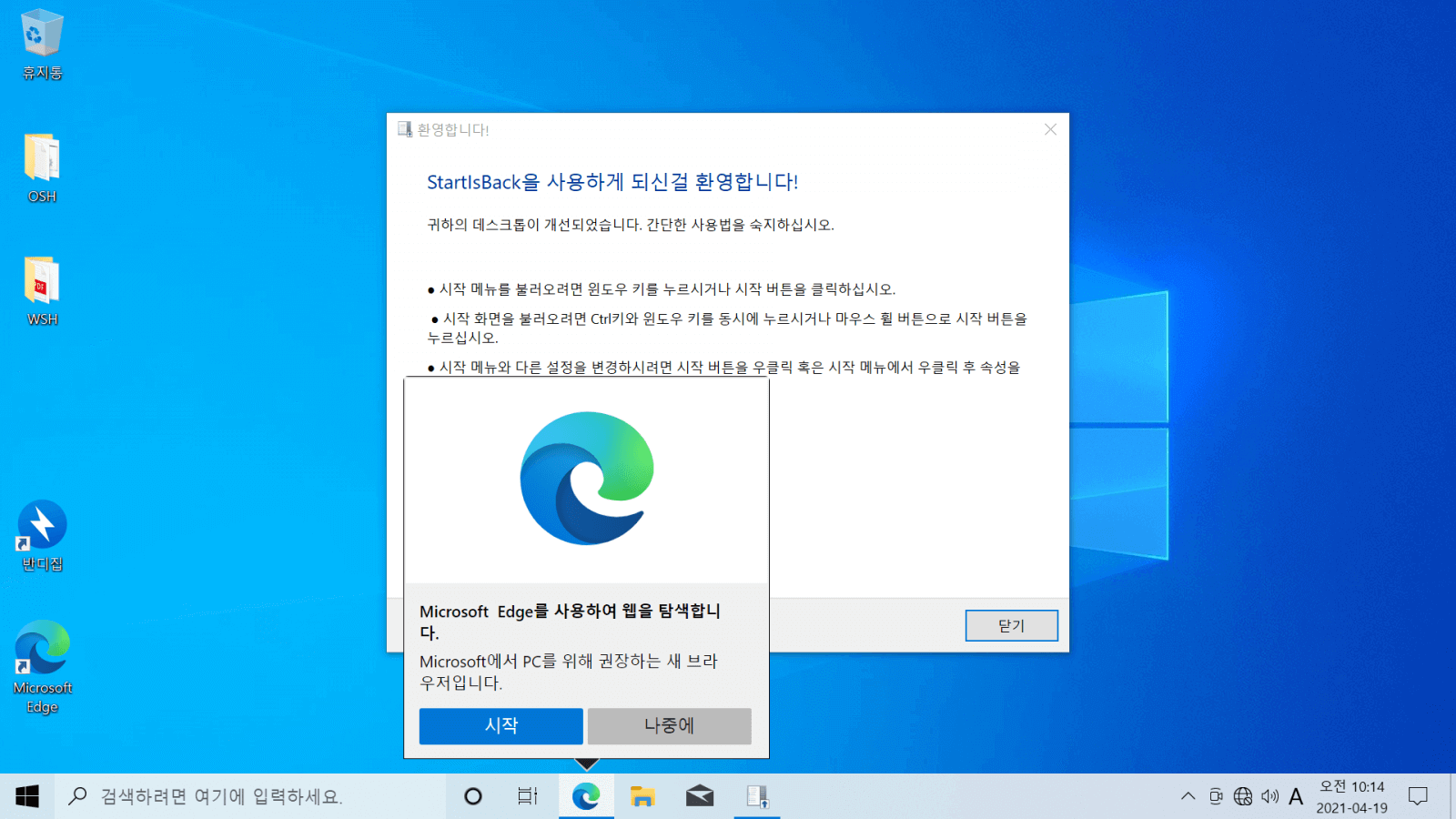Click the taskbar search box

[250, 796]
